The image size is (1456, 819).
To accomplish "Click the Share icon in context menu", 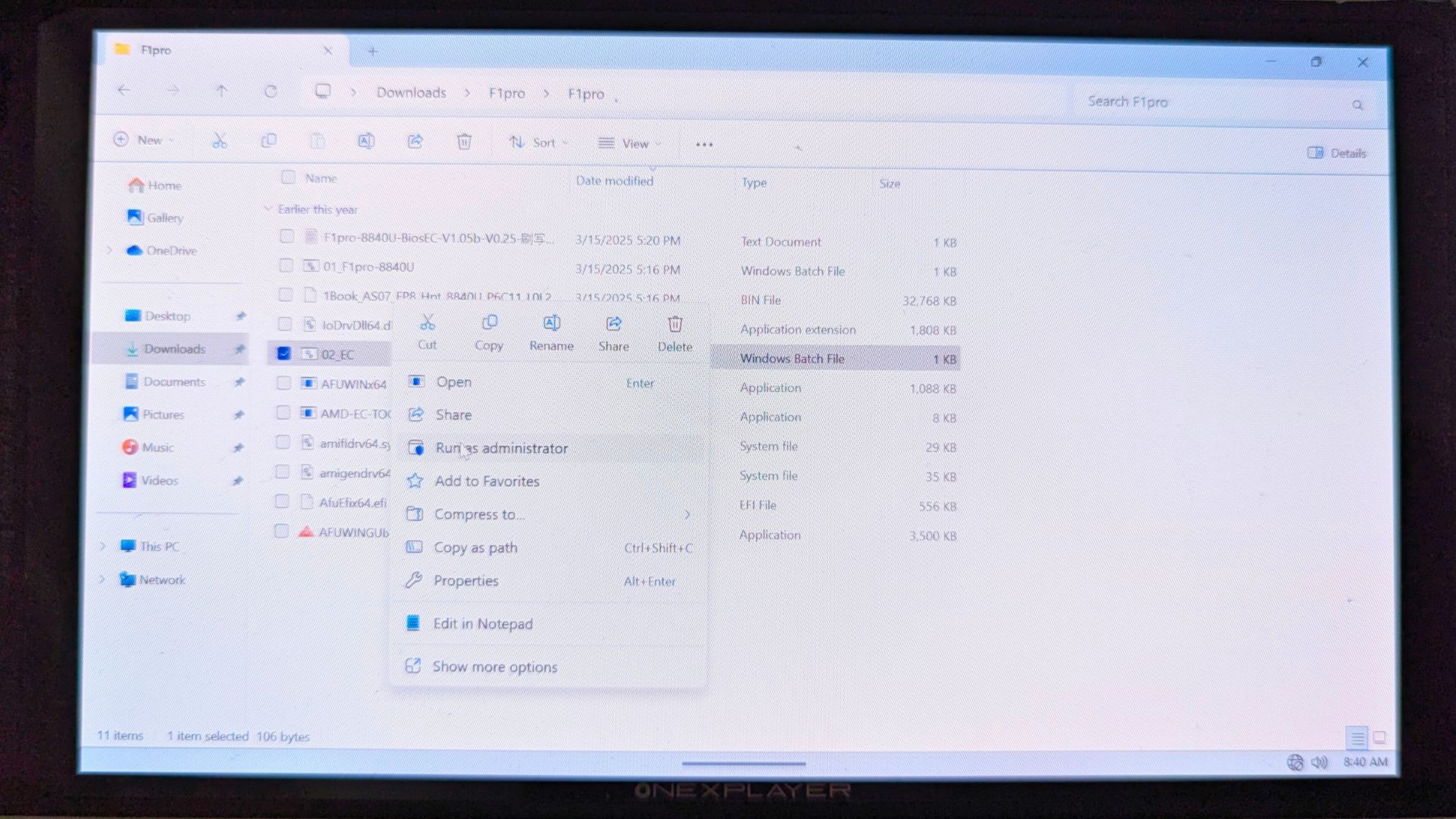I will (613, 325).
